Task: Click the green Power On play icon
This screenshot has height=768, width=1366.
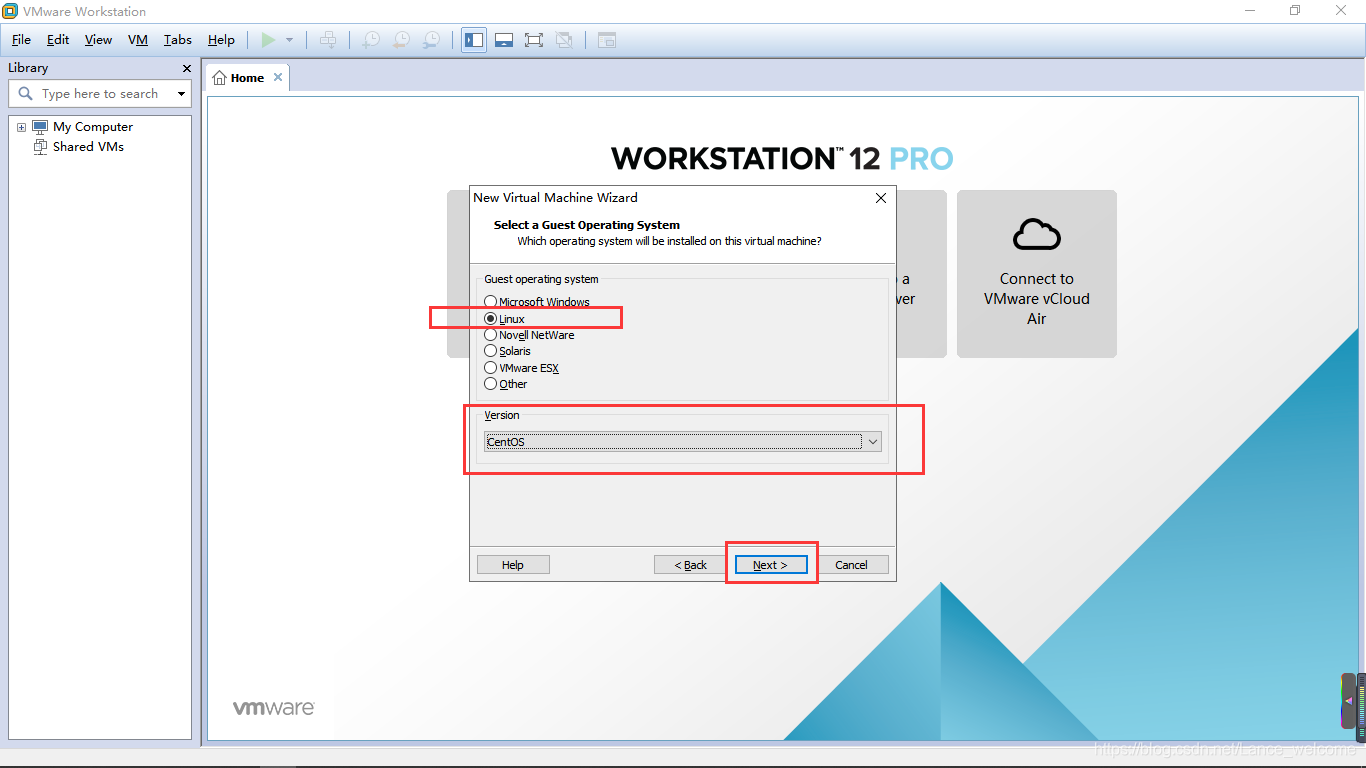Action: (268, 40)
